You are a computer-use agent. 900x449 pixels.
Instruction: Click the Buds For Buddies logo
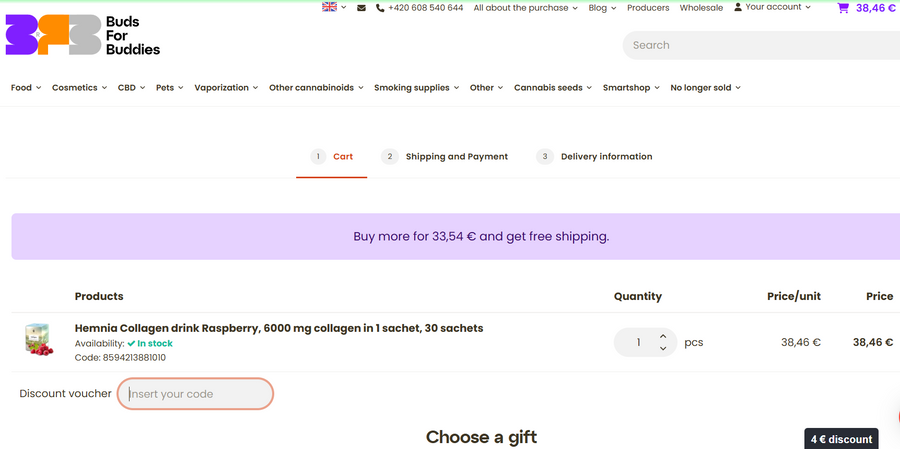click(82, 35)
